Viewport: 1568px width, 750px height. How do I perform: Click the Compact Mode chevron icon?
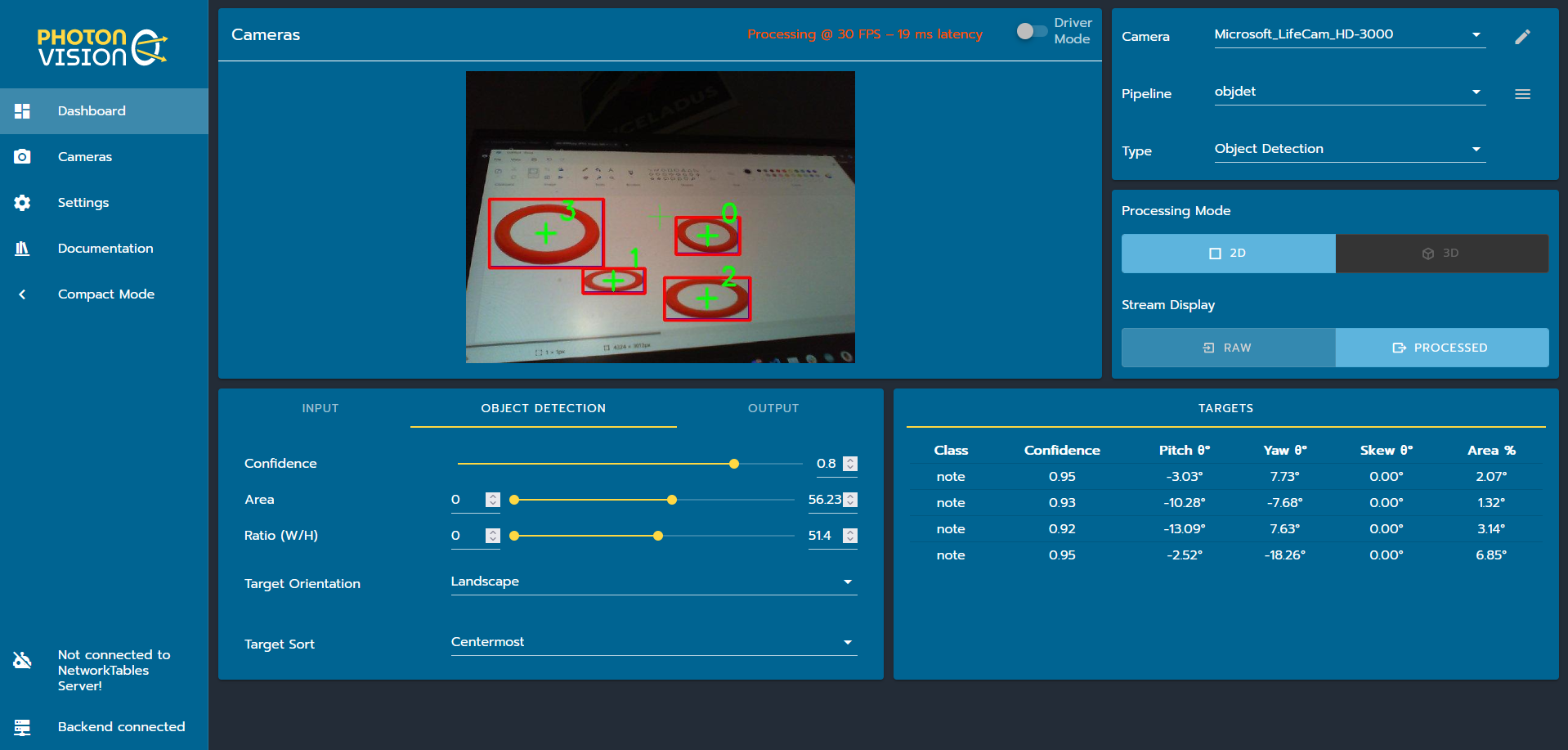(x=22, y=294)
